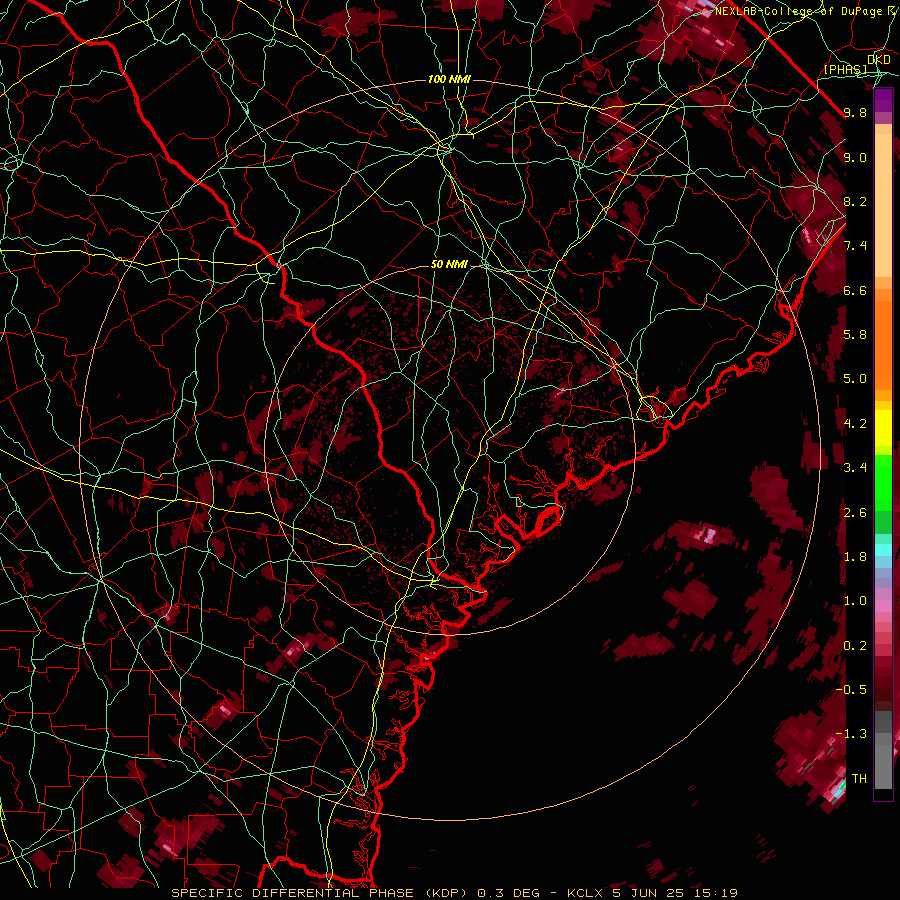Click the "(KDP)" product code in the caption
Viewport: 900px width, 900px height.
click(x=445, y=893)
